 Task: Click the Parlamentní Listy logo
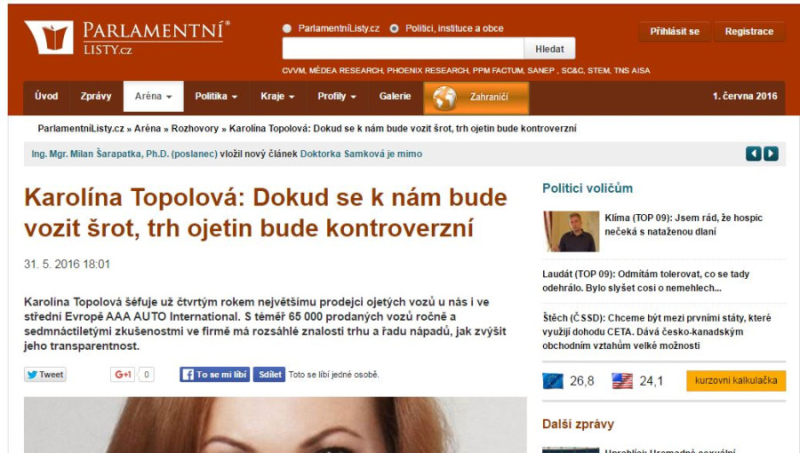tap(127, 37)
